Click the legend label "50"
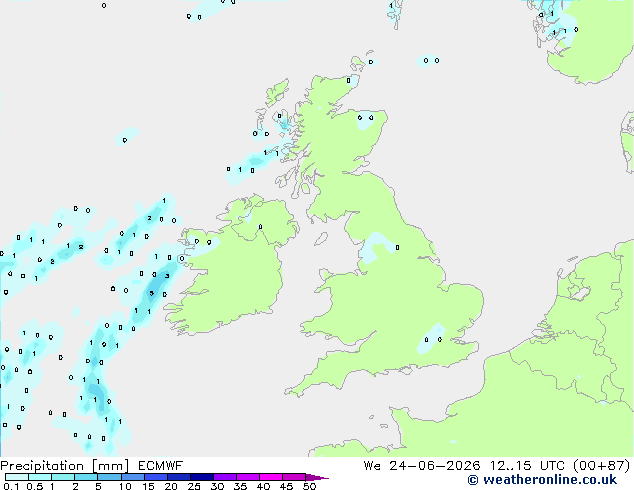This screenshot has width=634, height=490. click(x=309, y=486)
